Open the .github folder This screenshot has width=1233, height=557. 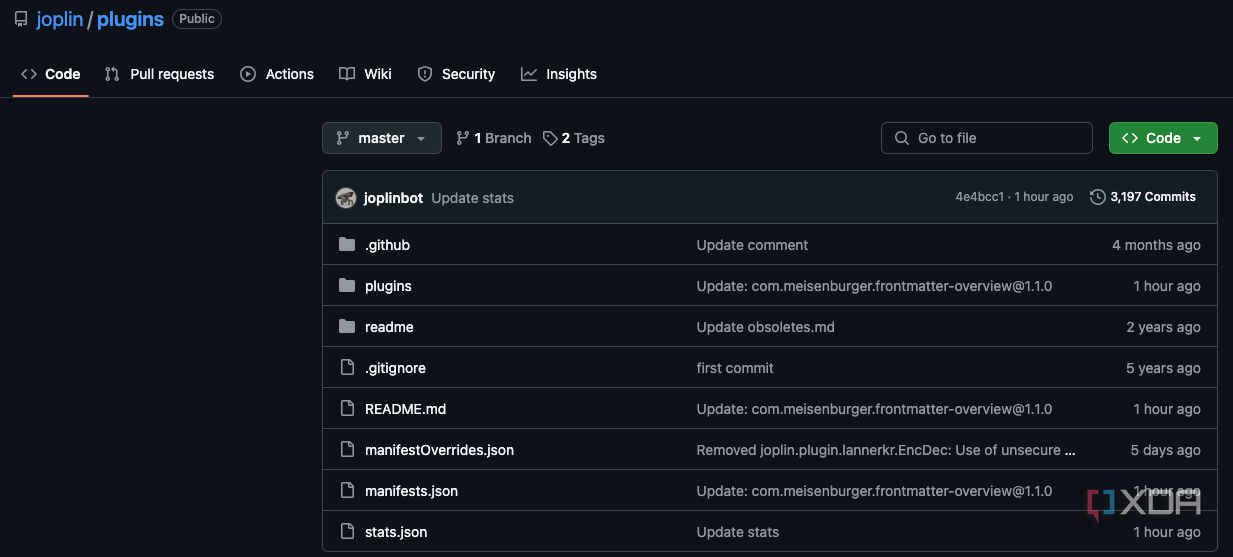tap(387, 245)
